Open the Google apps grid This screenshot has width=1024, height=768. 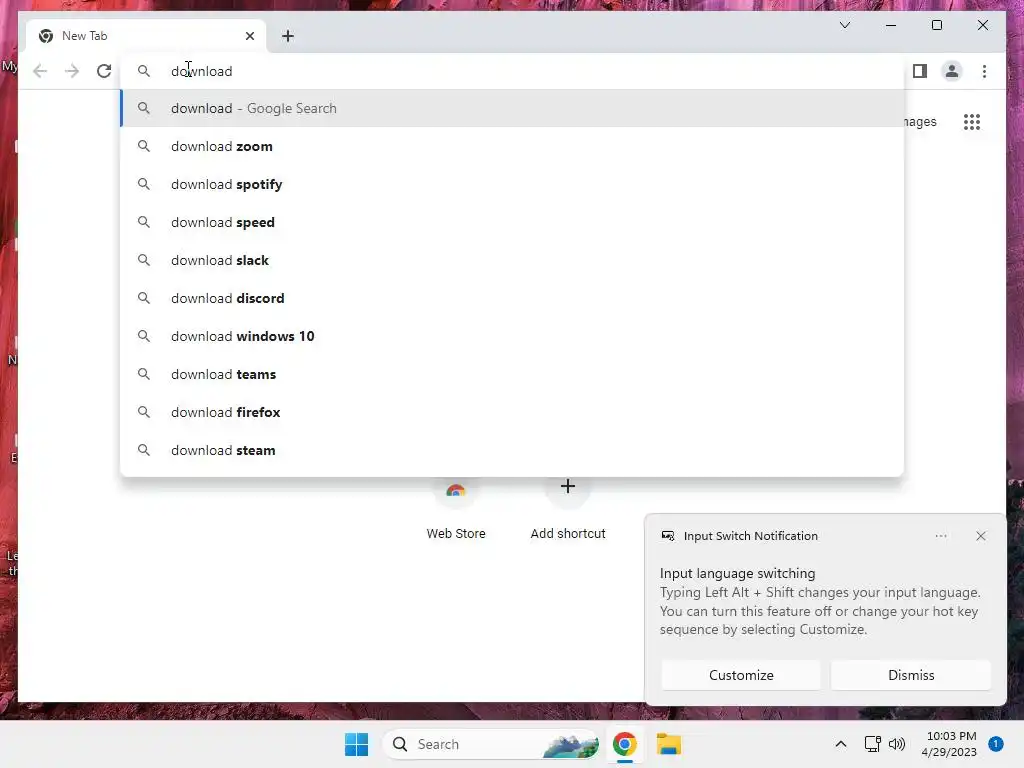(972, 122)
